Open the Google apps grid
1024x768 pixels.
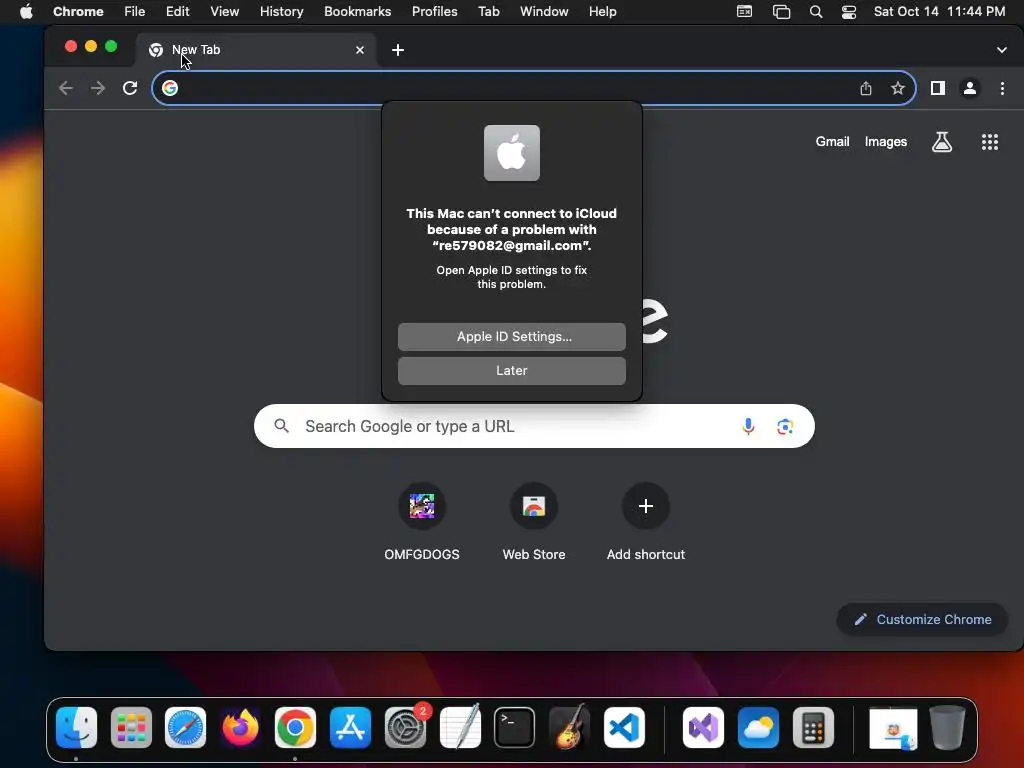pyautogui.click(x=990, y=142)
